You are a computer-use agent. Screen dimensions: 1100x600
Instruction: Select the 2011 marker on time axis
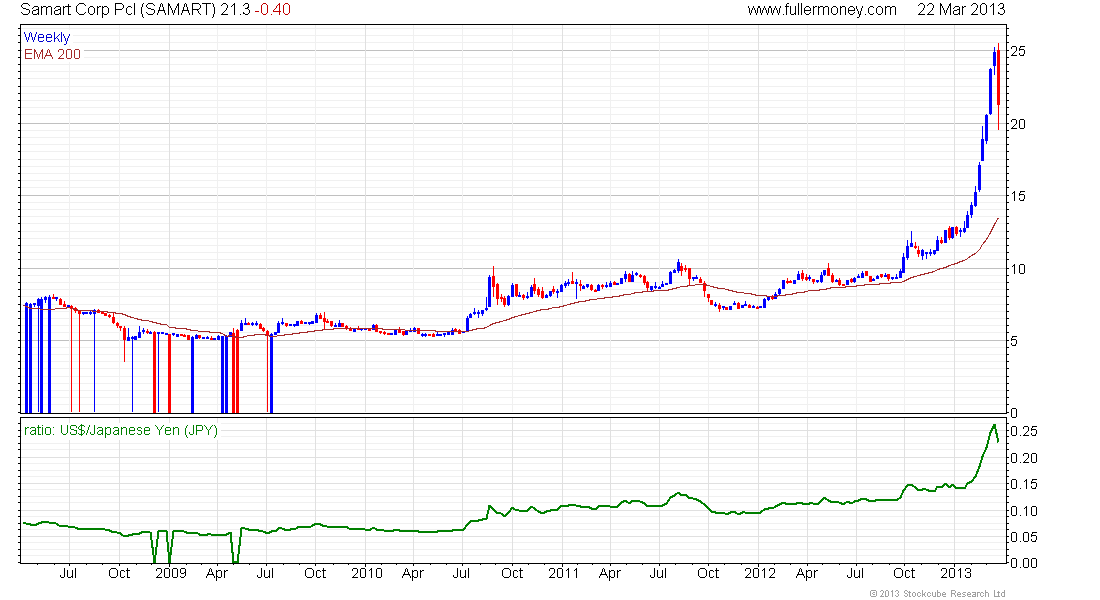(x=564, y=574)
